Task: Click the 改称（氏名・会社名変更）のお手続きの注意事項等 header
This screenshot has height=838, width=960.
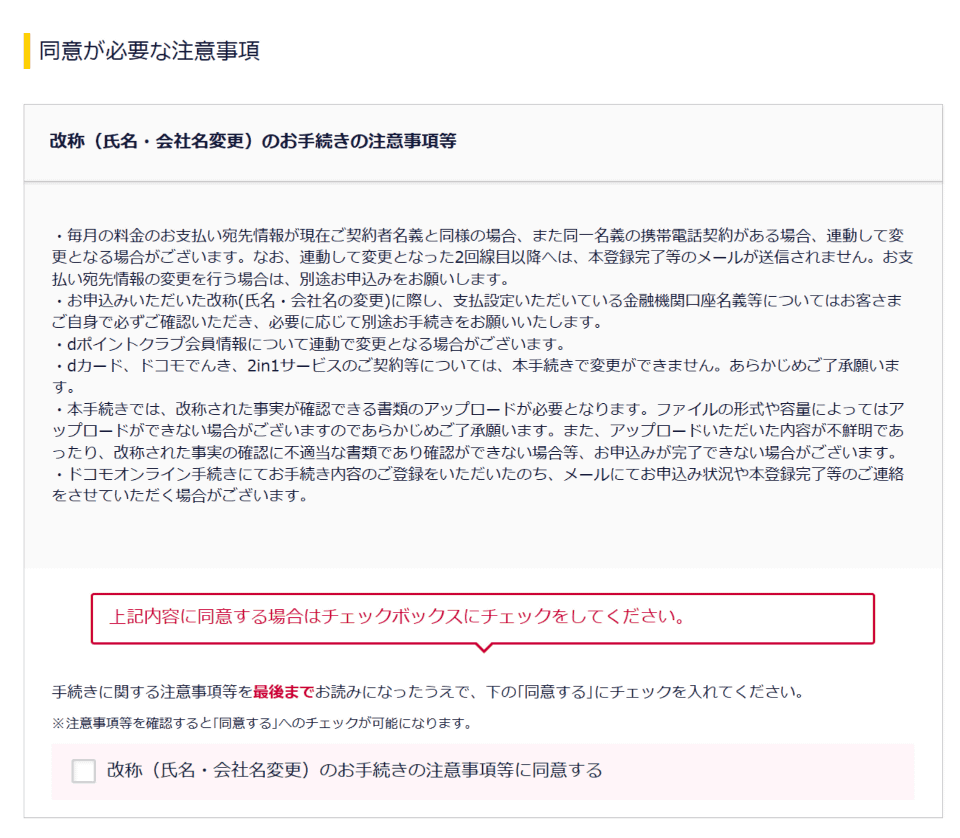Action: pyautogui.click(x=253, y=141)
